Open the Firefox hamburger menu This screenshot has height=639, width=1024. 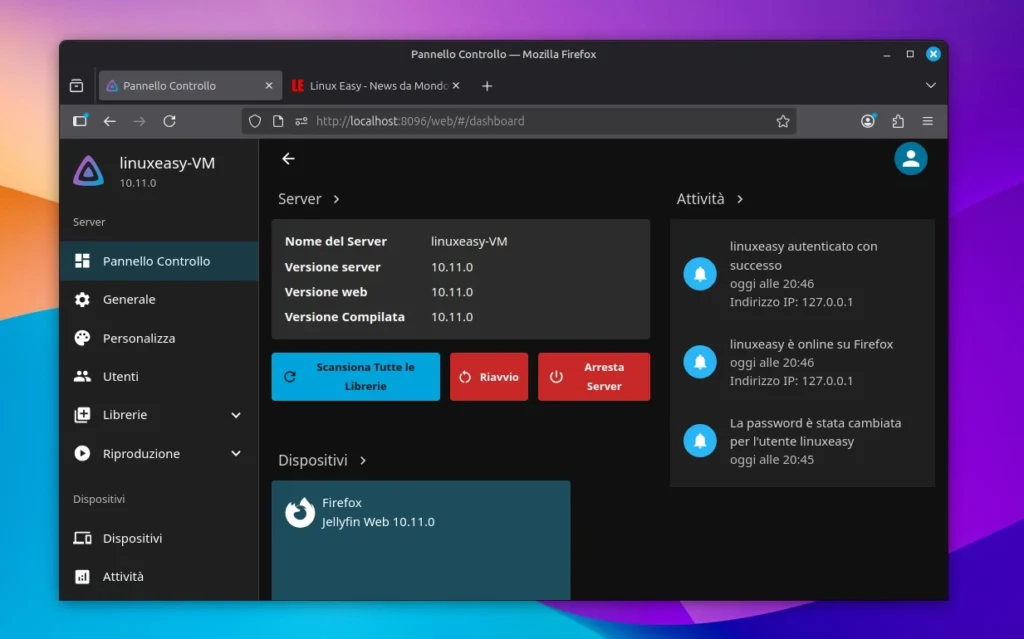tap(928, 120)
